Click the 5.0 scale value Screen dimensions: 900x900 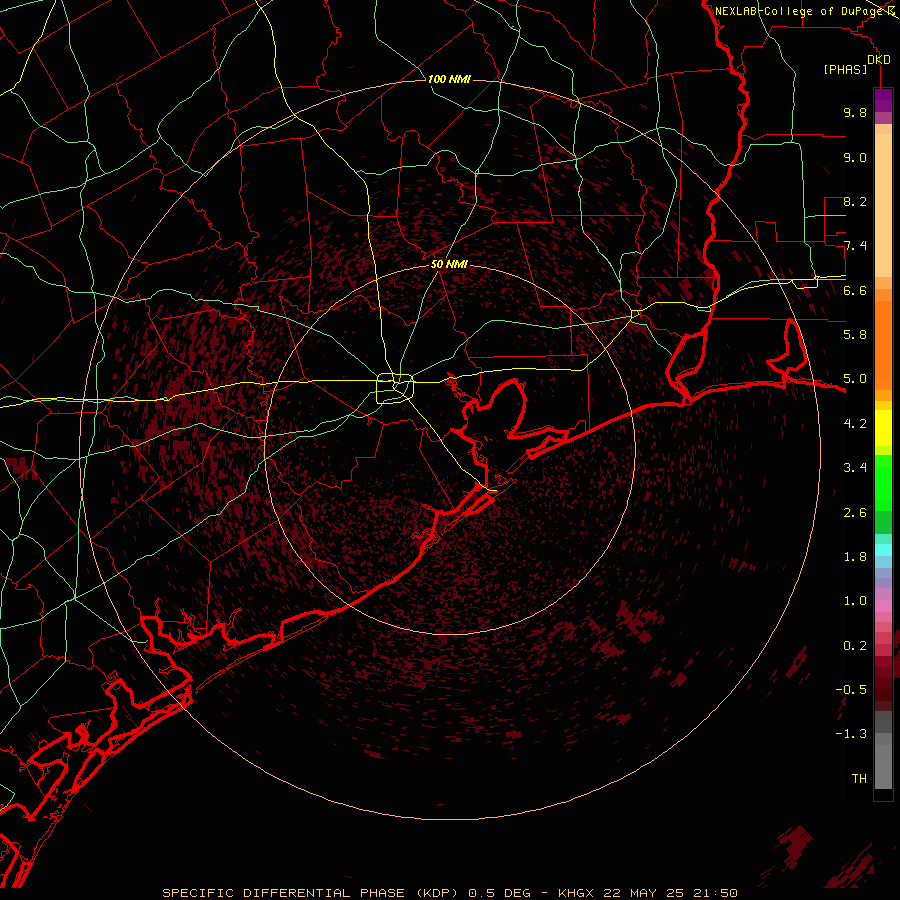855,379
